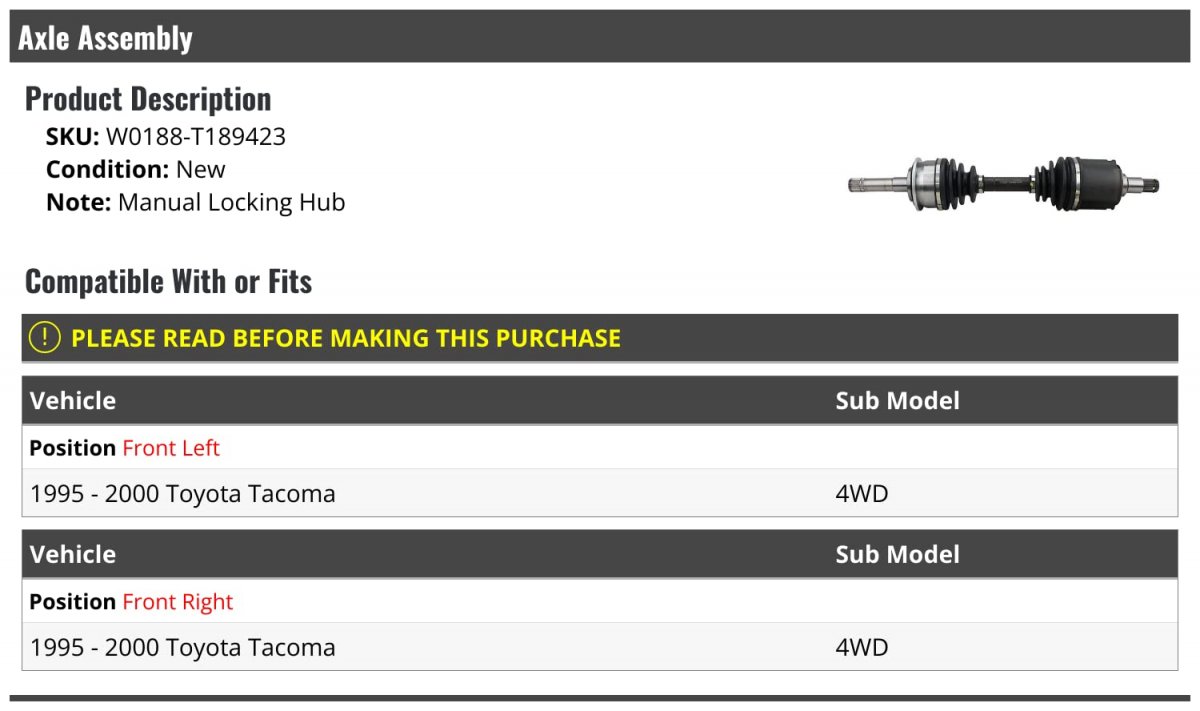Click the axle assembly product image
This screenshot has width=1200, height=711.
pos(1003,183)
